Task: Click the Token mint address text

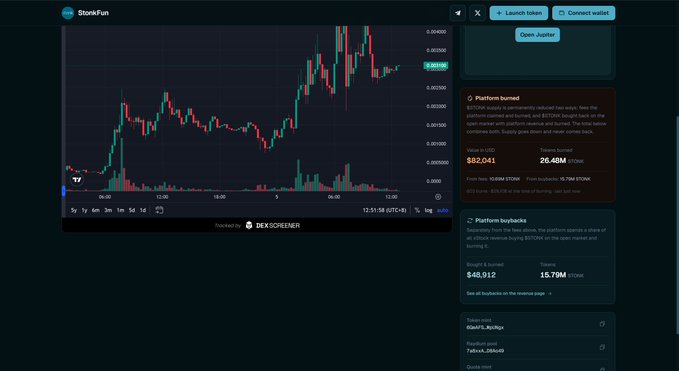Action: click(485, 328)
